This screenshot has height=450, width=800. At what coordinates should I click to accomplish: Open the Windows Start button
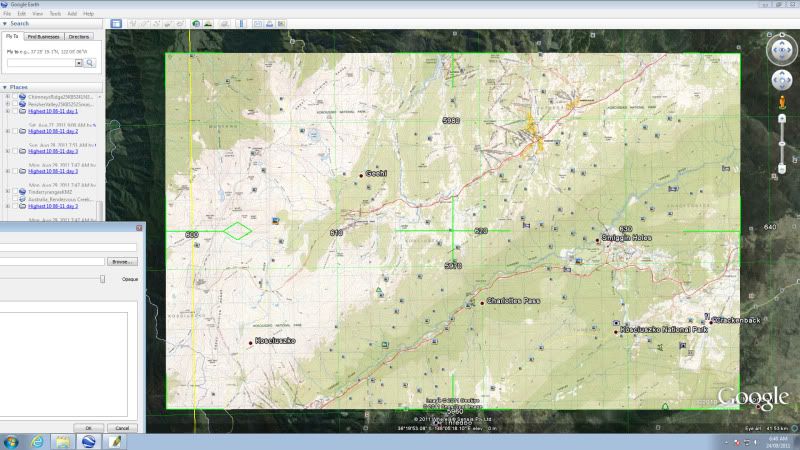(x=11, y=441)
